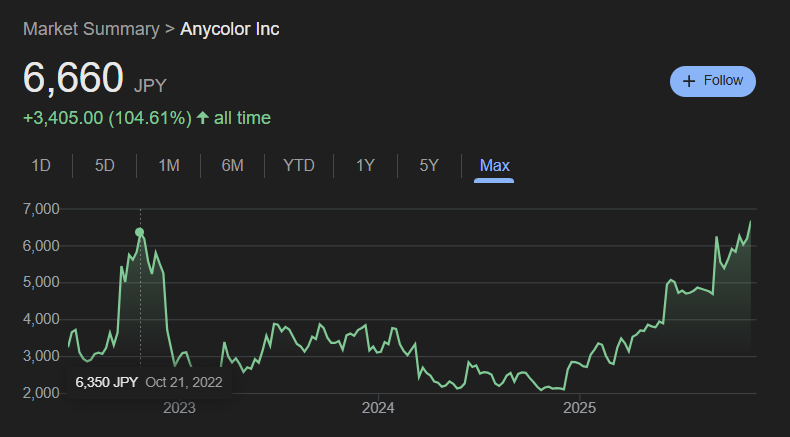Open the Anycolor Inc title link
The height and width of the screenshot is (437, 790).
tap(230, 29)
